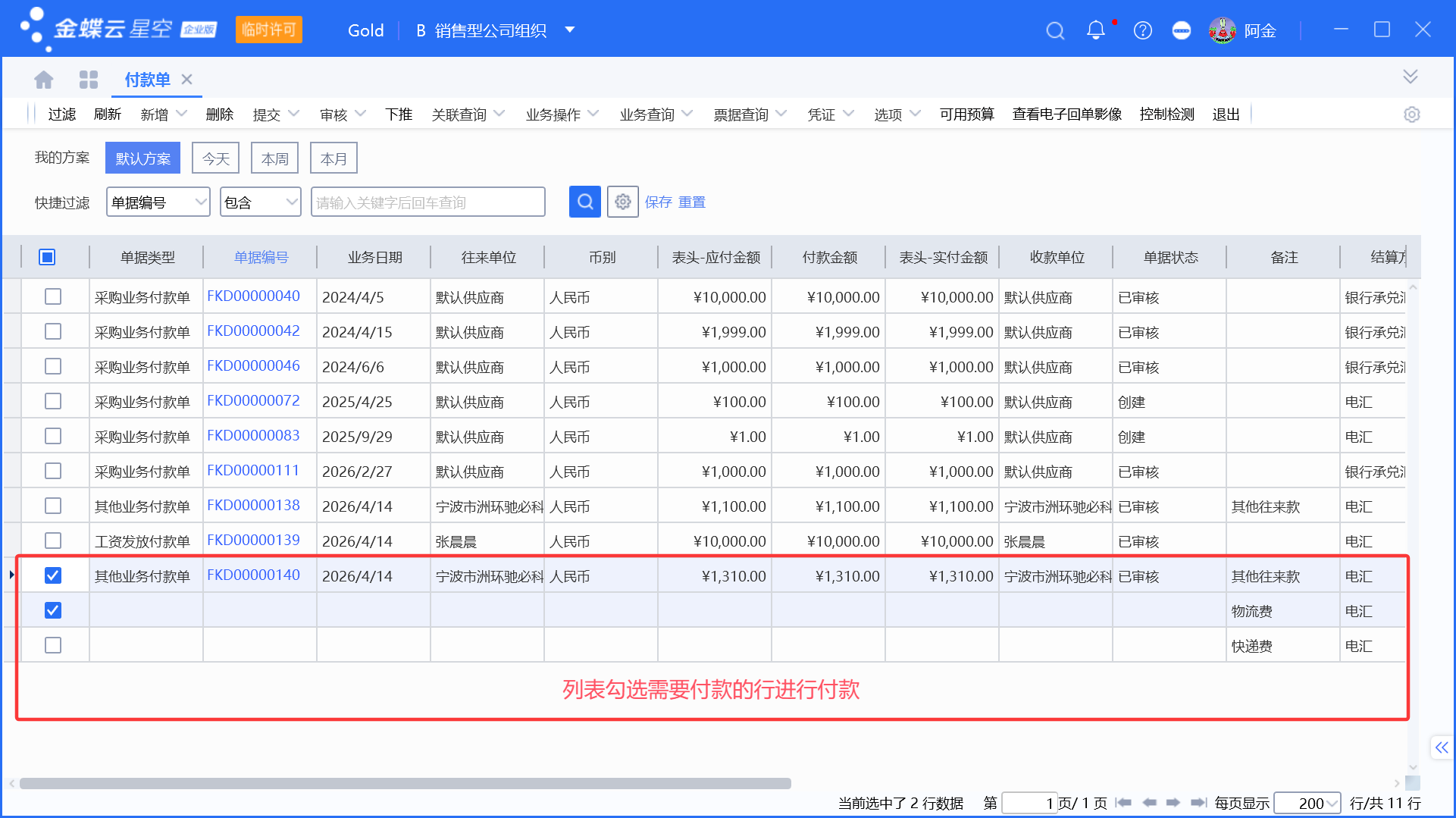
Task: Open the filter settings gear button
Action: pyautogui.click(x=622, y=202)
